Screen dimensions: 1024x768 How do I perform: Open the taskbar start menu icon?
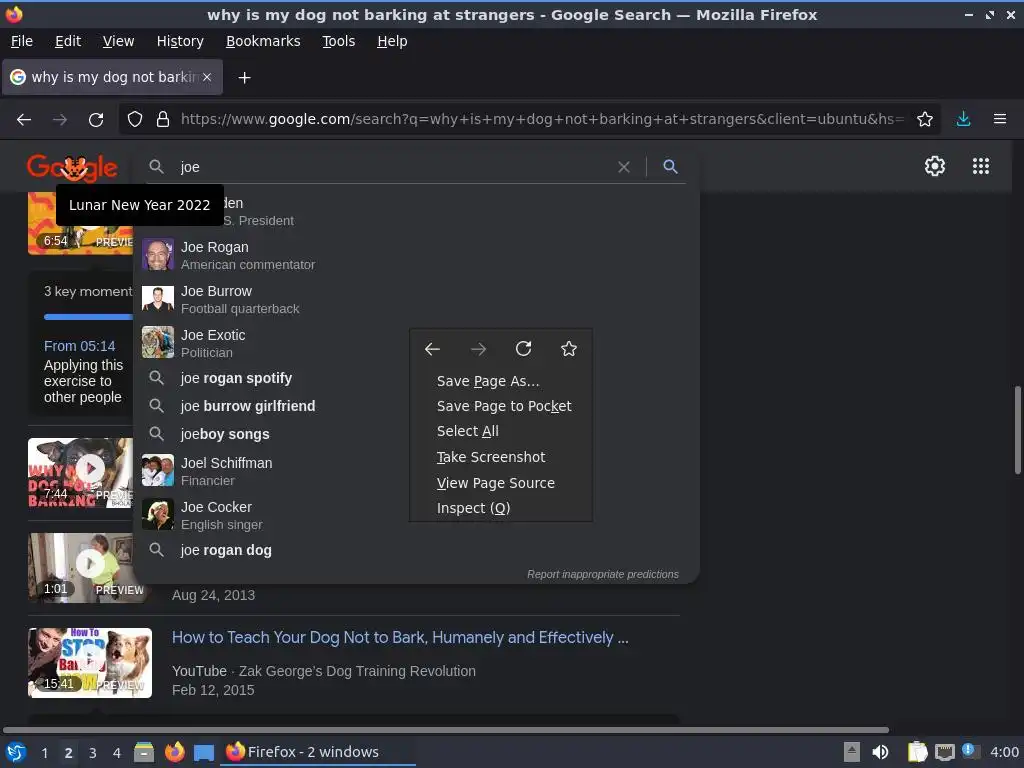15,752
